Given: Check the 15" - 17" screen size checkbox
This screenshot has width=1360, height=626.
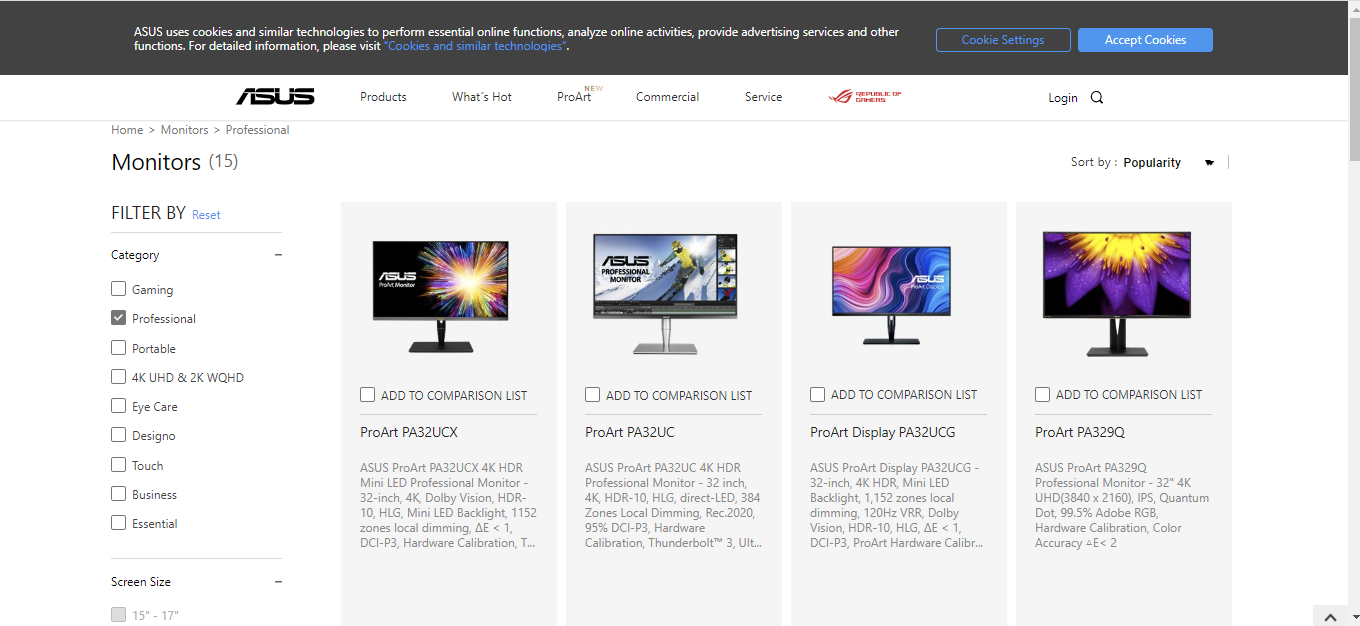Looking at the screenshot, I should (119, 615).
